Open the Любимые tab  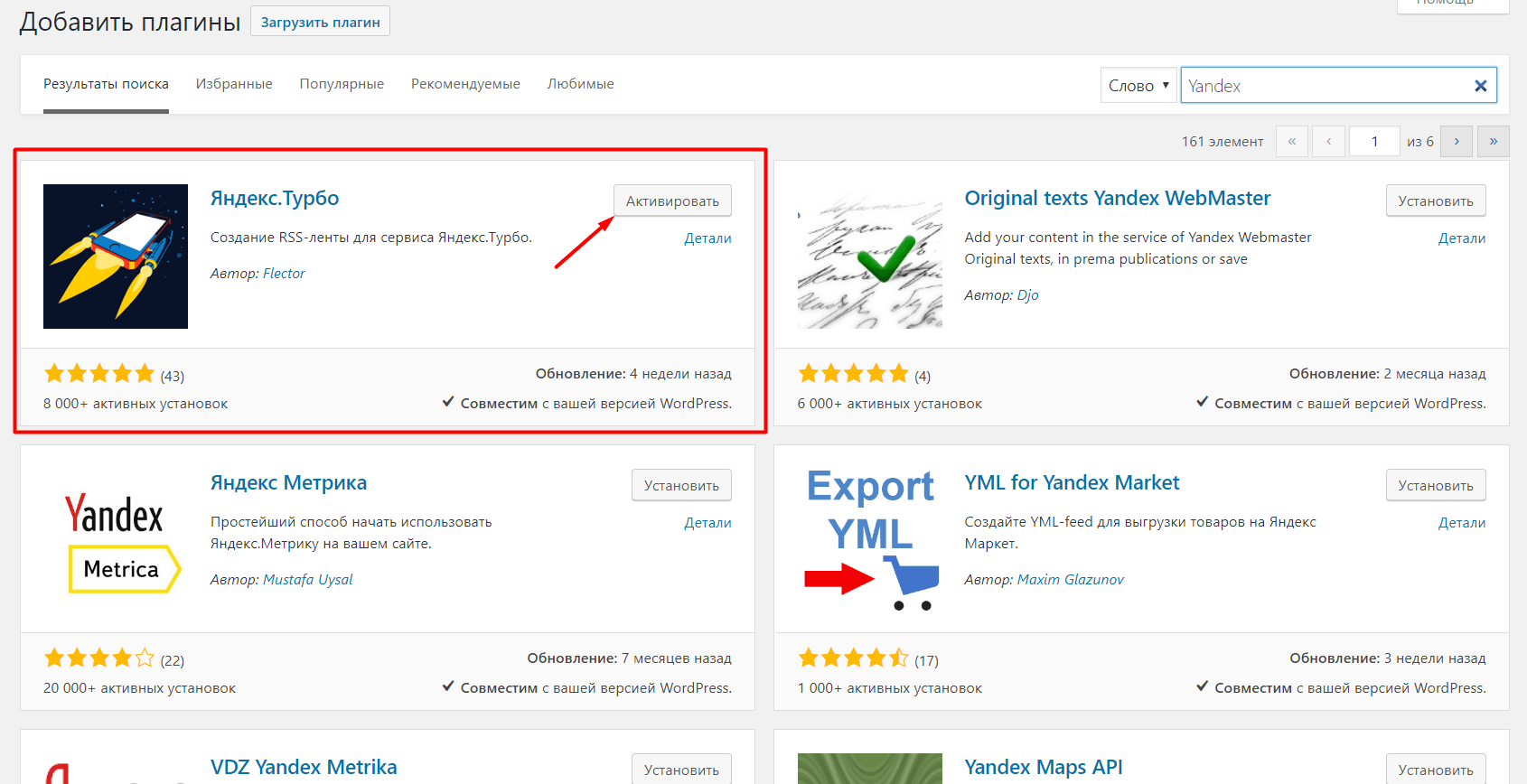tap(580, 84)
